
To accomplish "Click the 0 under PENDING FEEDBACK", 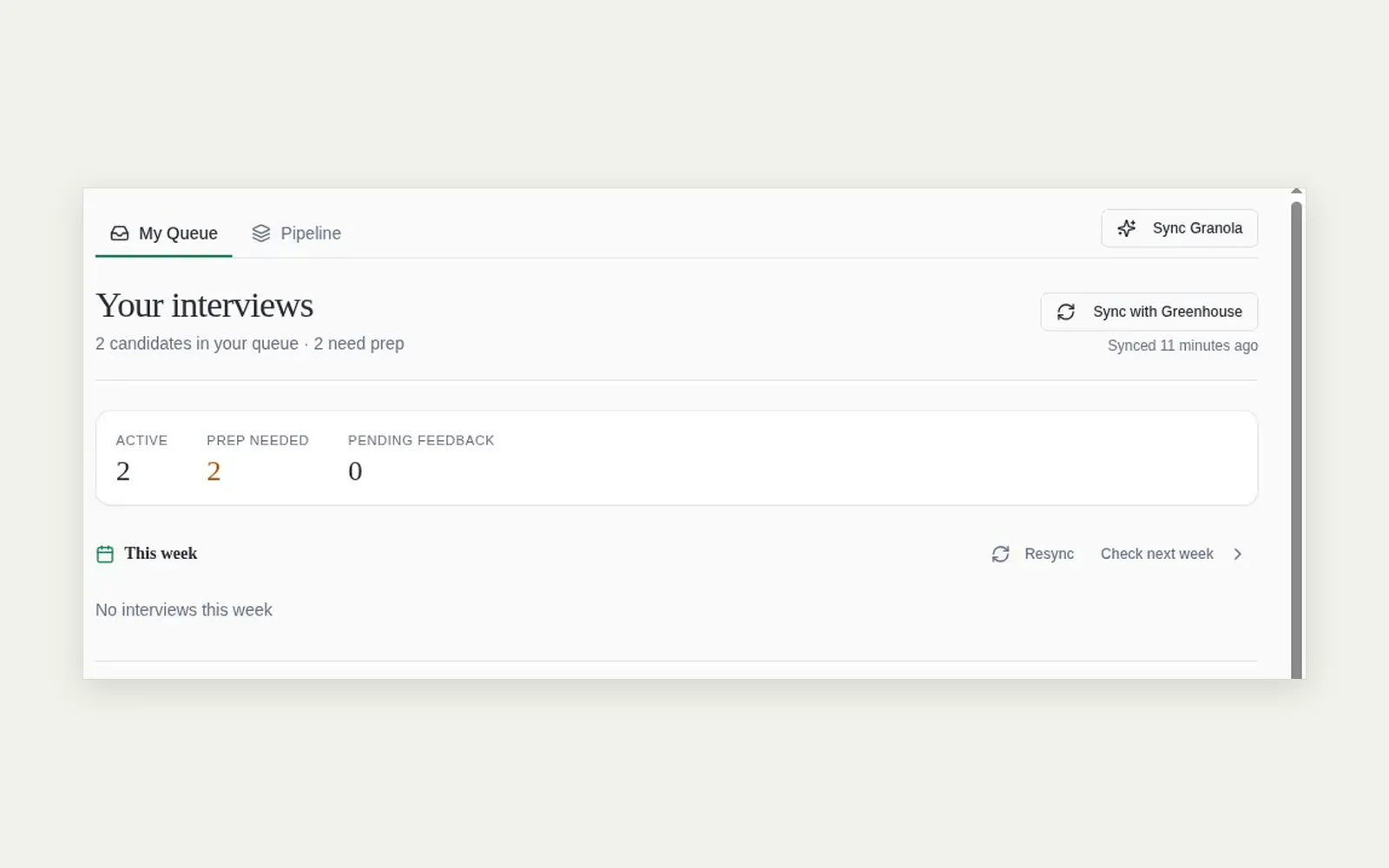I will (355, 471).
